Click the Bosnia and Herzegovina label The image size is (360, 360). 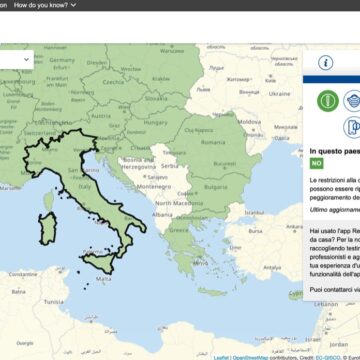point(138,163)
